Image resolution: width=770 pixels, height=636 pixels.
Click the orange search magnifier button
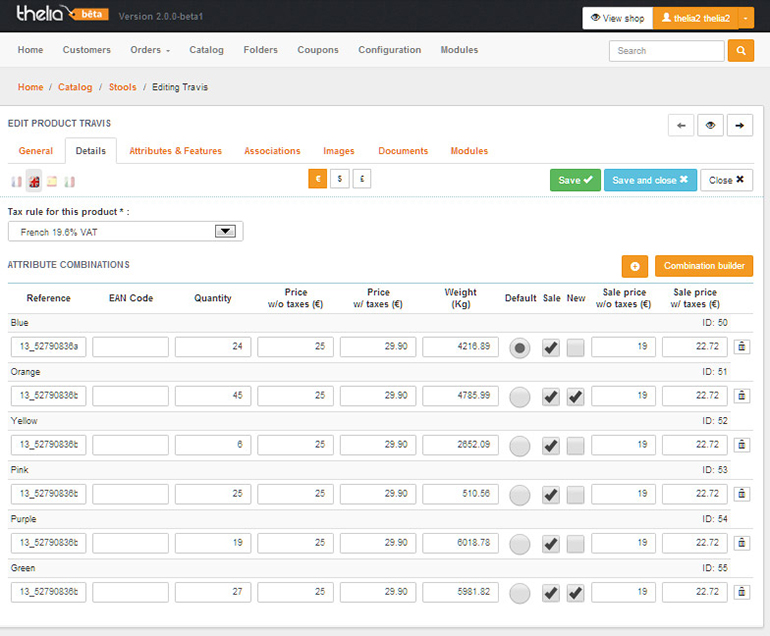(740, 50)
